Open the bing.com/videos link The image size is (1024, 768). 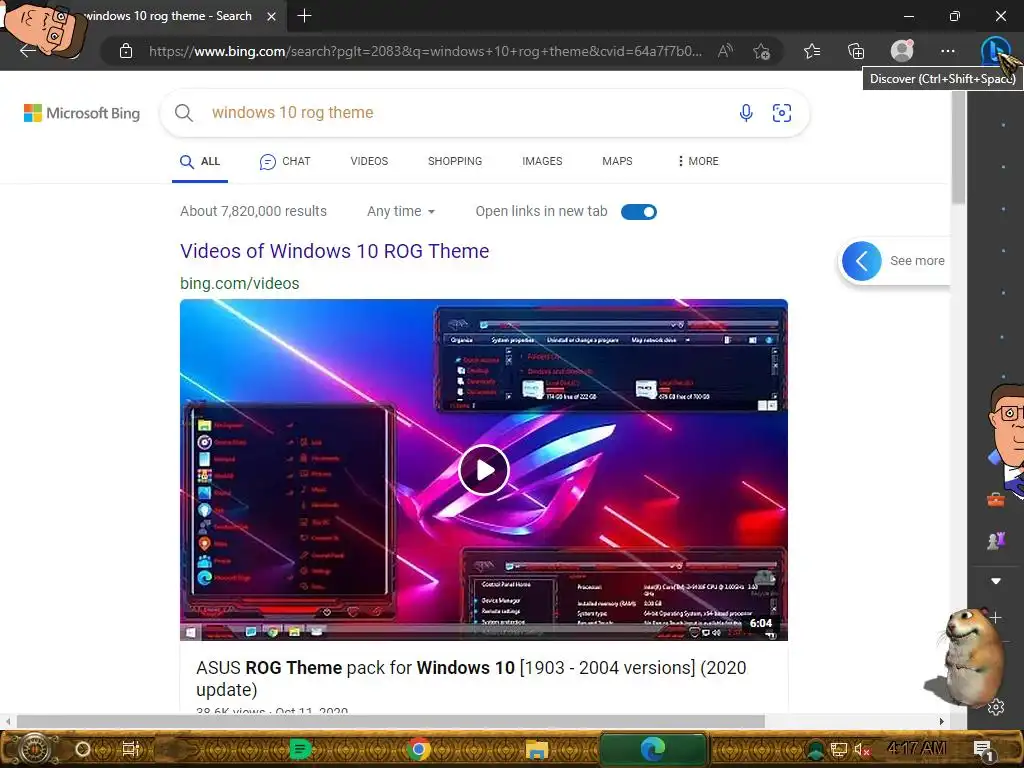tap(240, 283)
